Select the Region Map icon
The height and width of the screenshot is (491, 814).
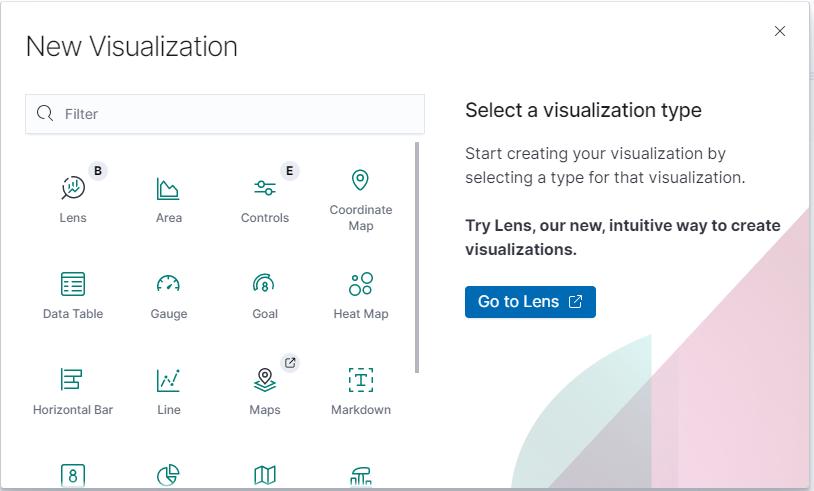tap(265, 475)
